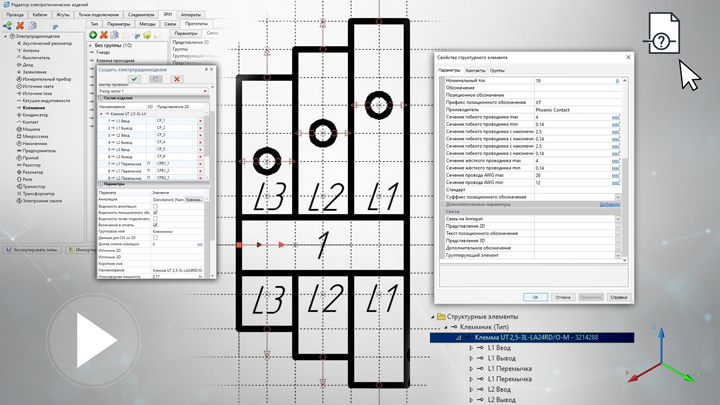
Task: Click the red delete X above the type tree
Action: [20, 26]
